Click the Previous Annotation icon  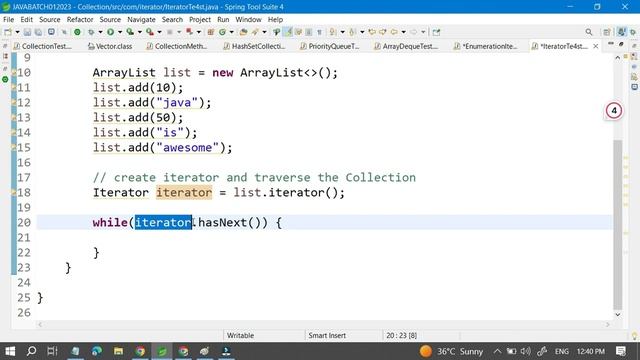tap(352, 32)
